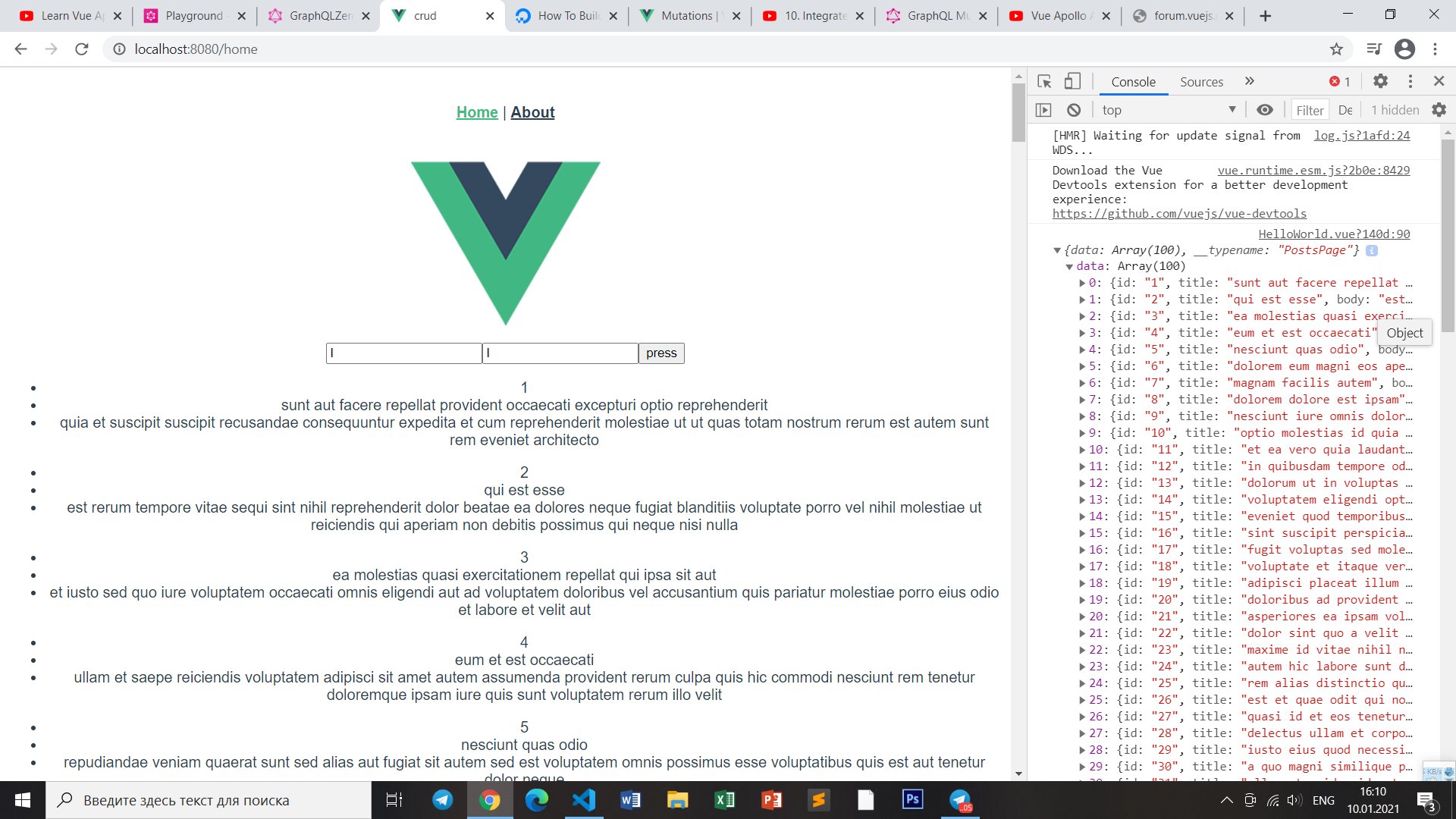Open Excel from the taskbar
This screenshot has width=1456, height=819.
click(724, 800)
